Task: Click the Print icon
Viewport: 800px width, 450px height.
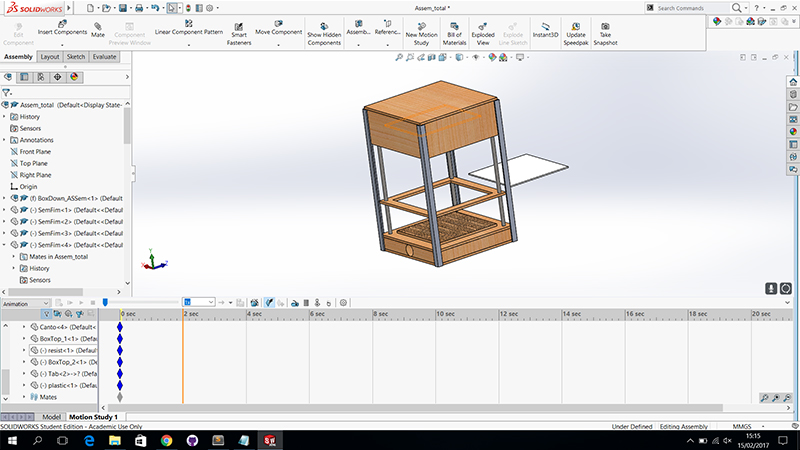Action: click(139, 8)
